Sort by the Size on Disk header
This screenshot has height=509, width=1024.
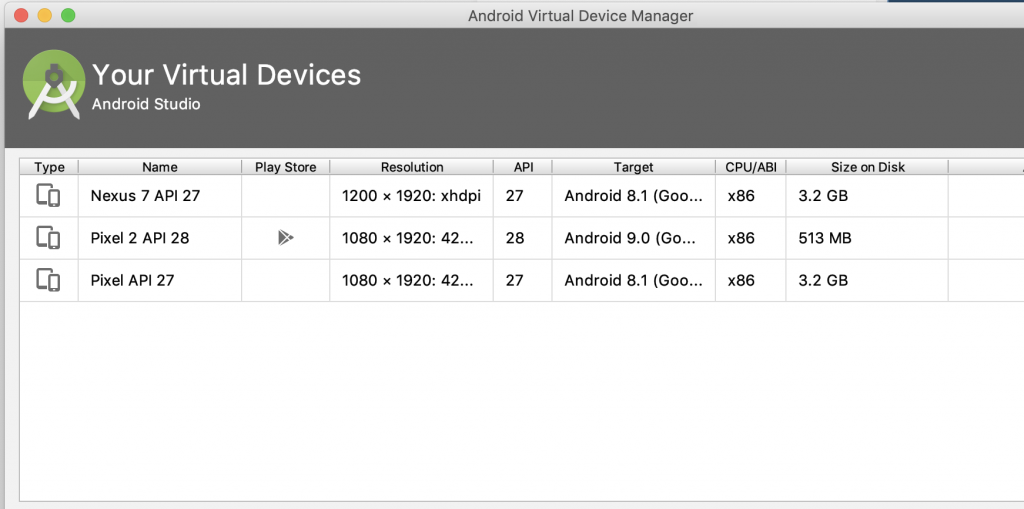867,167
